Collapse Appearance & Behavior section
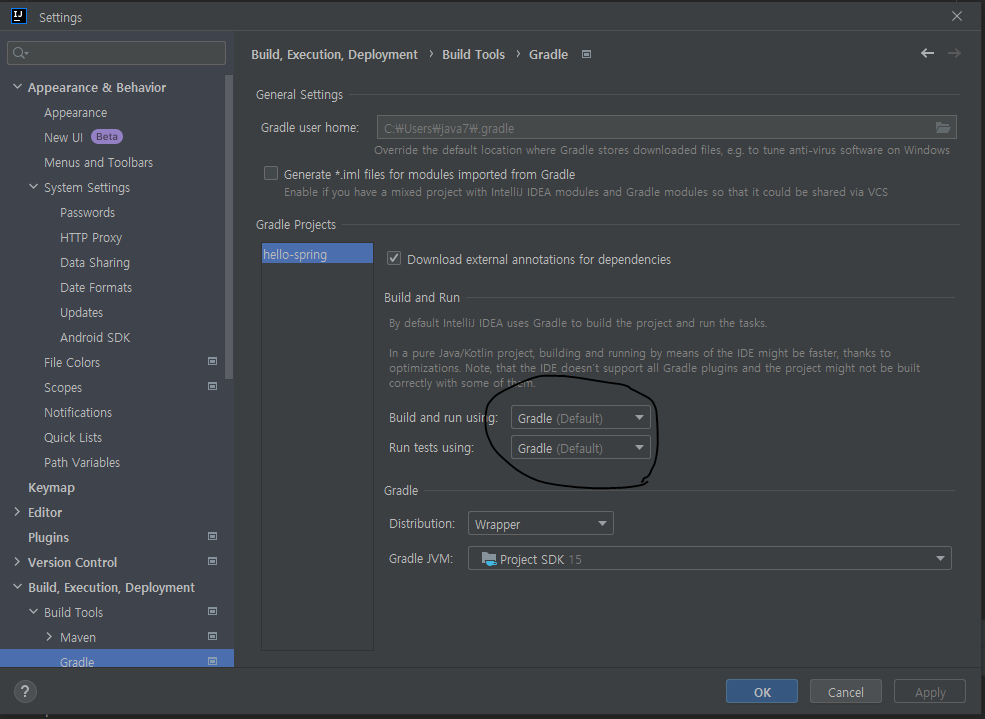Screen dimensions: 985x719 (x=18, y=87)
